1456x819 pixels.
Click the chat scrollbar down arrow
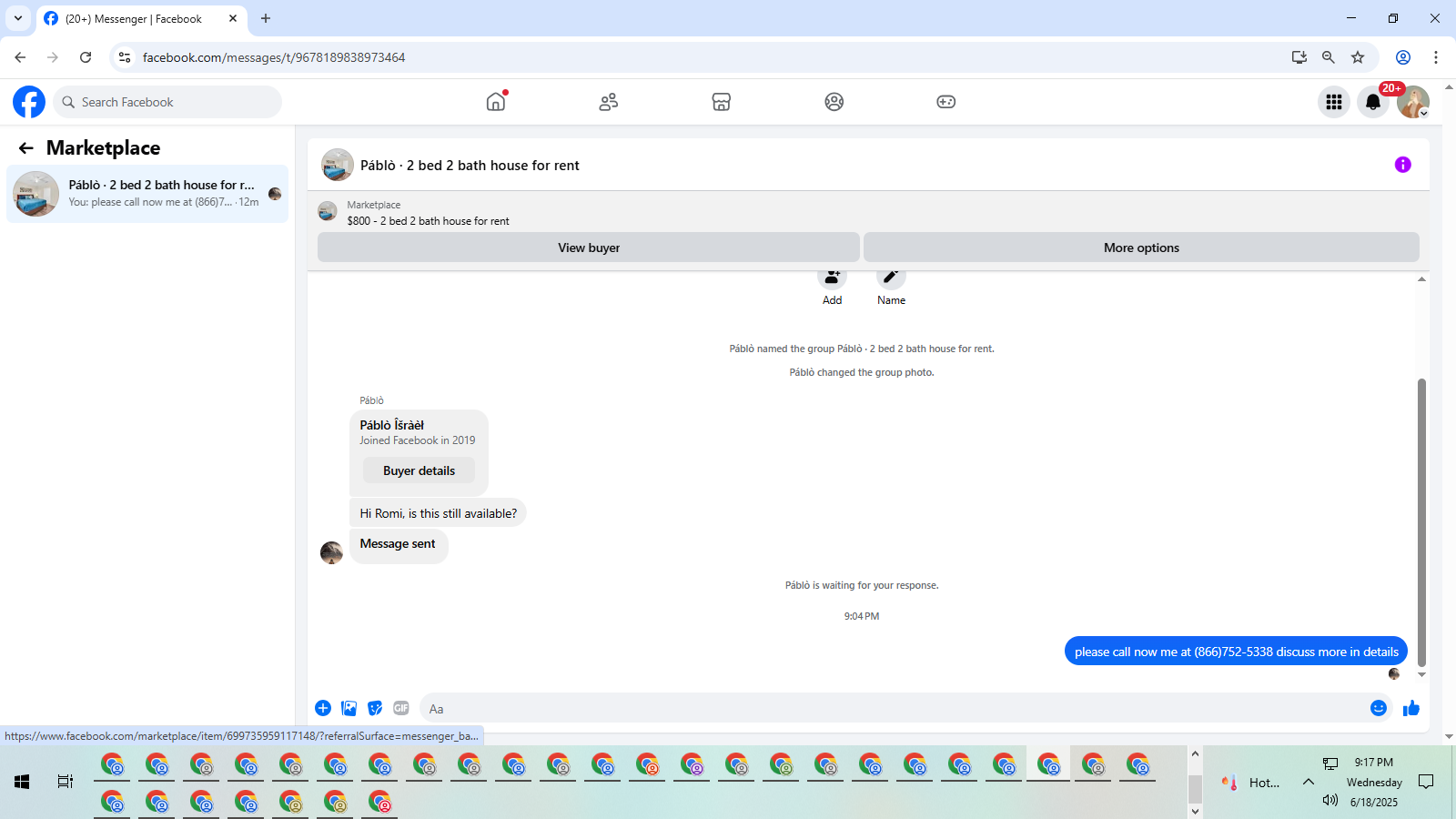[1421, 675]
